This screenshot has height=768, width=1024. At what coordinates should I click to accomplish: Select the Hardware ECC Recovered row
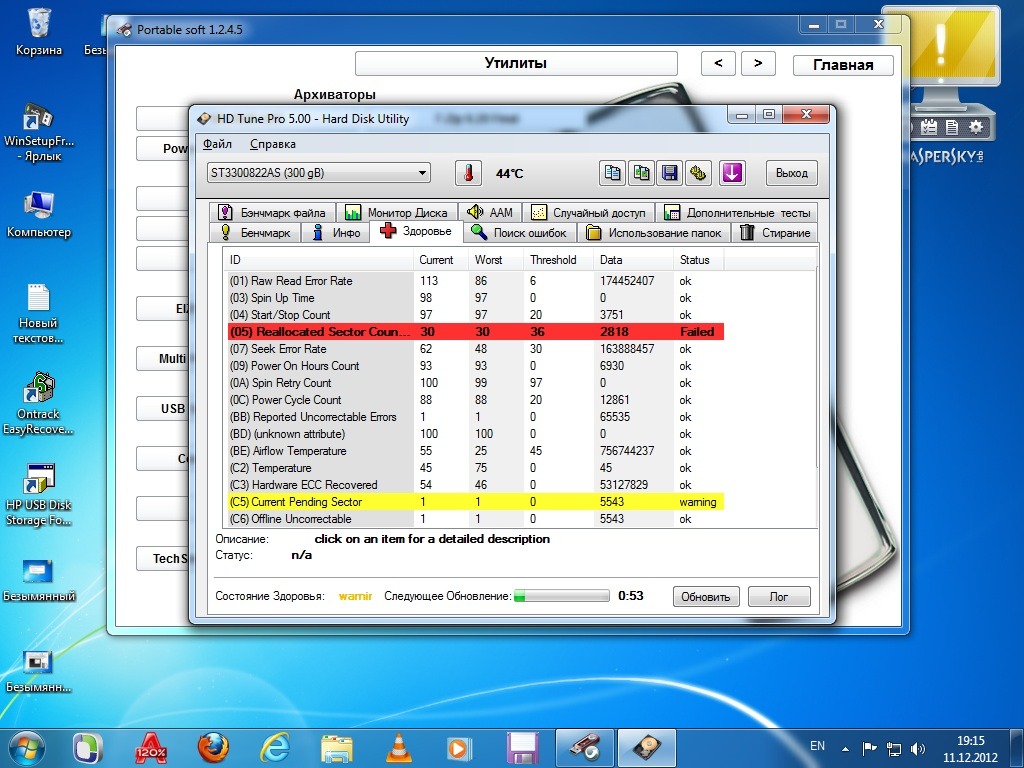475,485
